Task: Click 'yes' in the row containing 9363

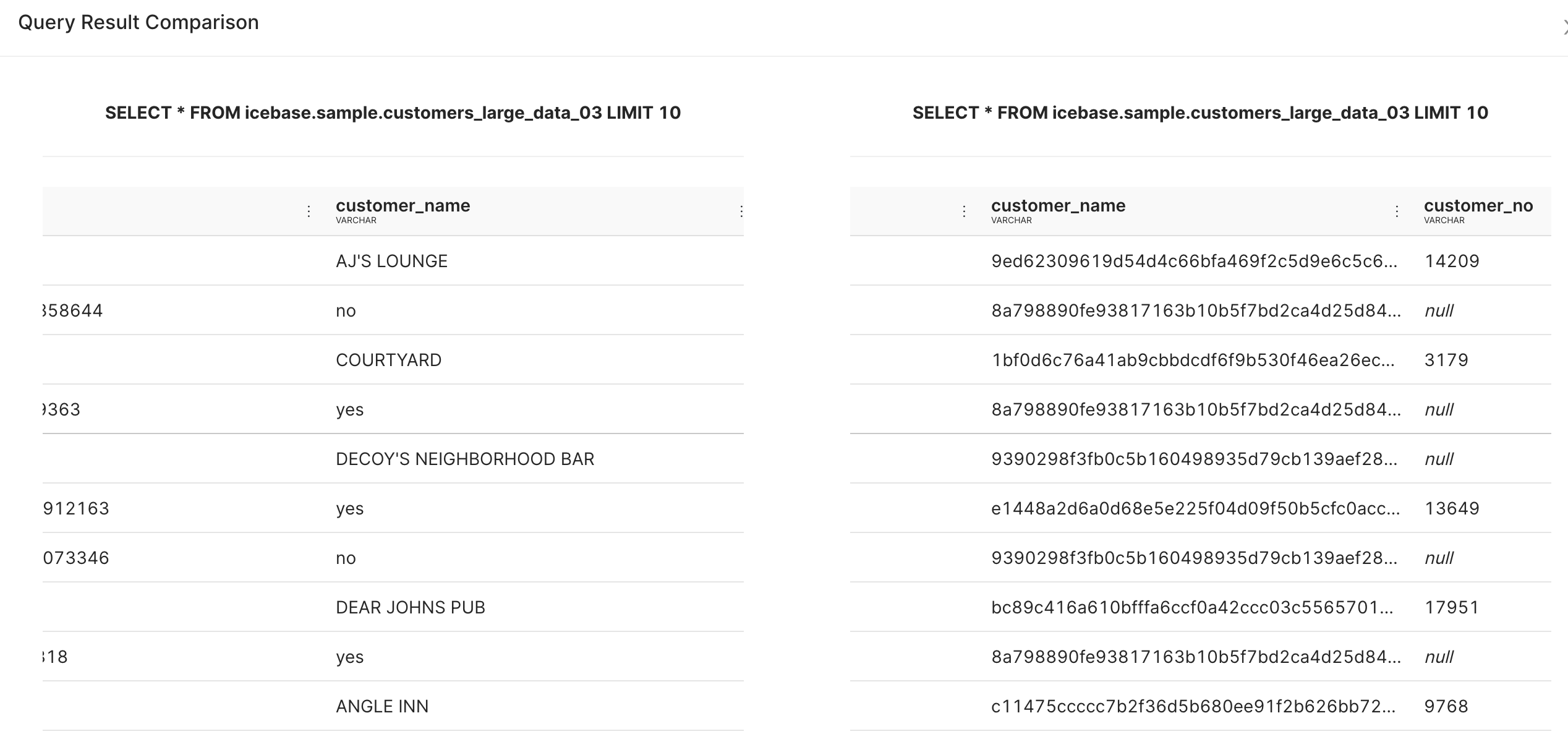Action: point(349,409)
